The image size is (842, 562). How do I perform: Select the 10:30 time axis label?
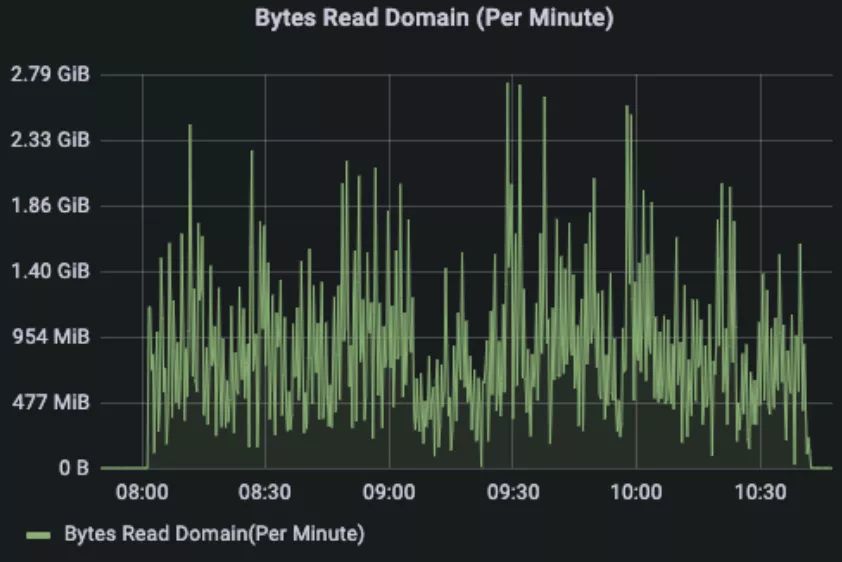pyautogui.click(x=760, y=492)
